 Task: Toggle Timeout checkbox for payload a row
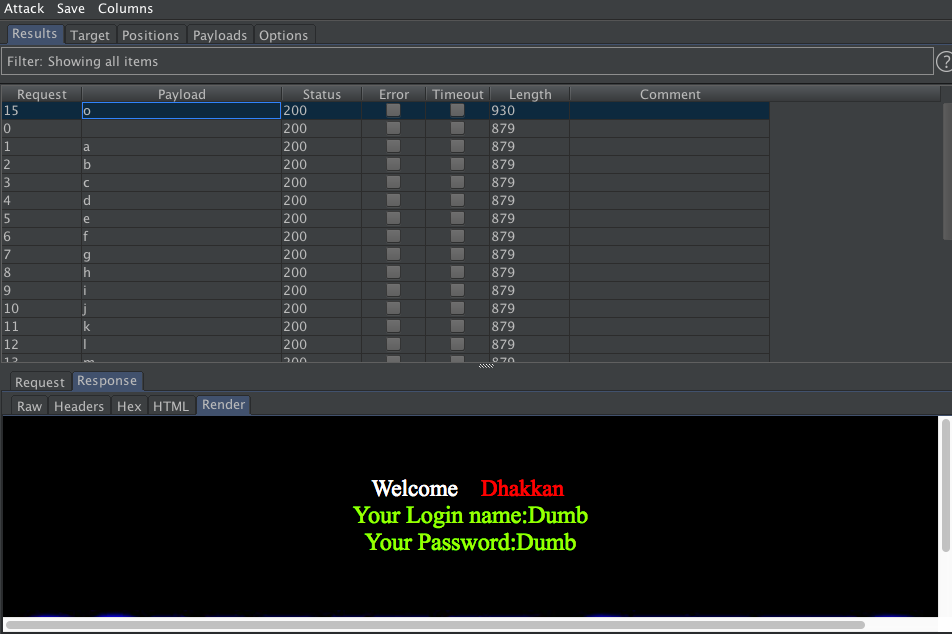click(x=457, y=146)
